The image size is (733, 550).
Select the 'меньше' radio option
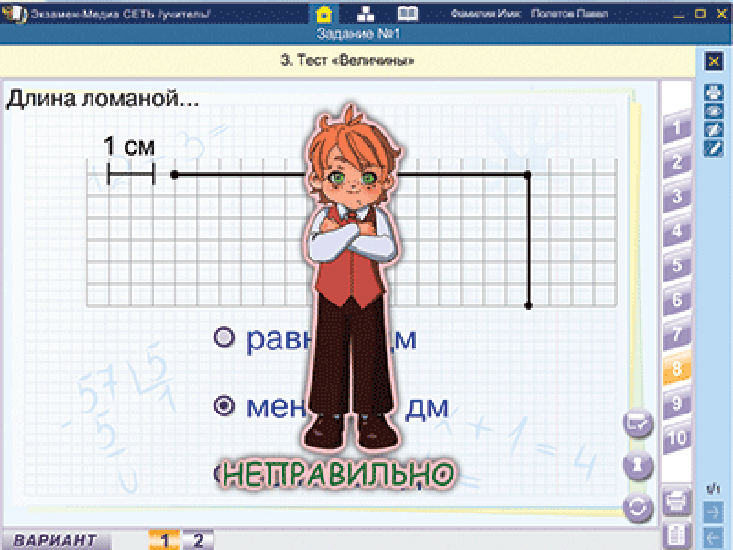(225, 406)
